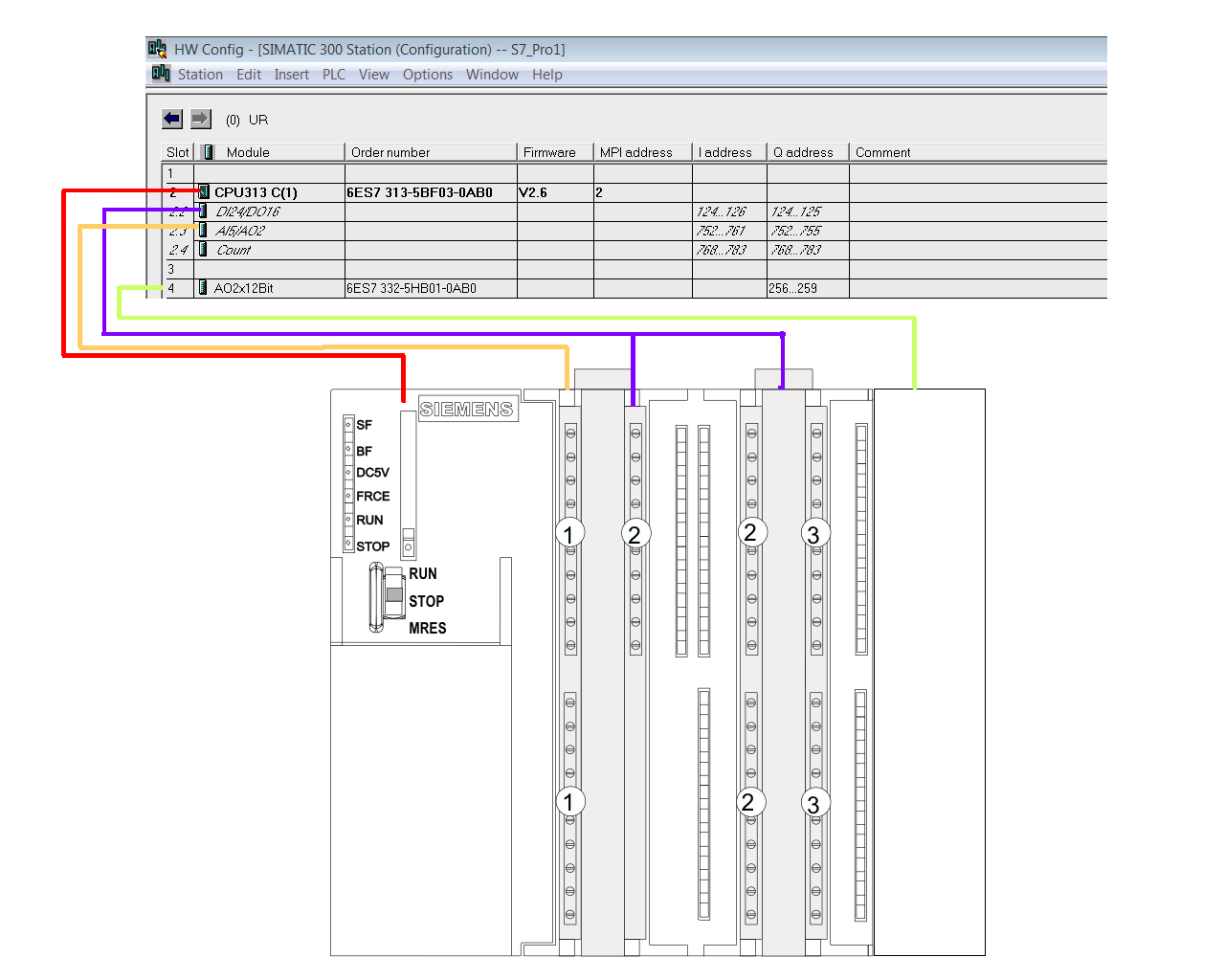Click the Firmware column header
This screenshot has width=1225, height=980.
pos(555,152)
